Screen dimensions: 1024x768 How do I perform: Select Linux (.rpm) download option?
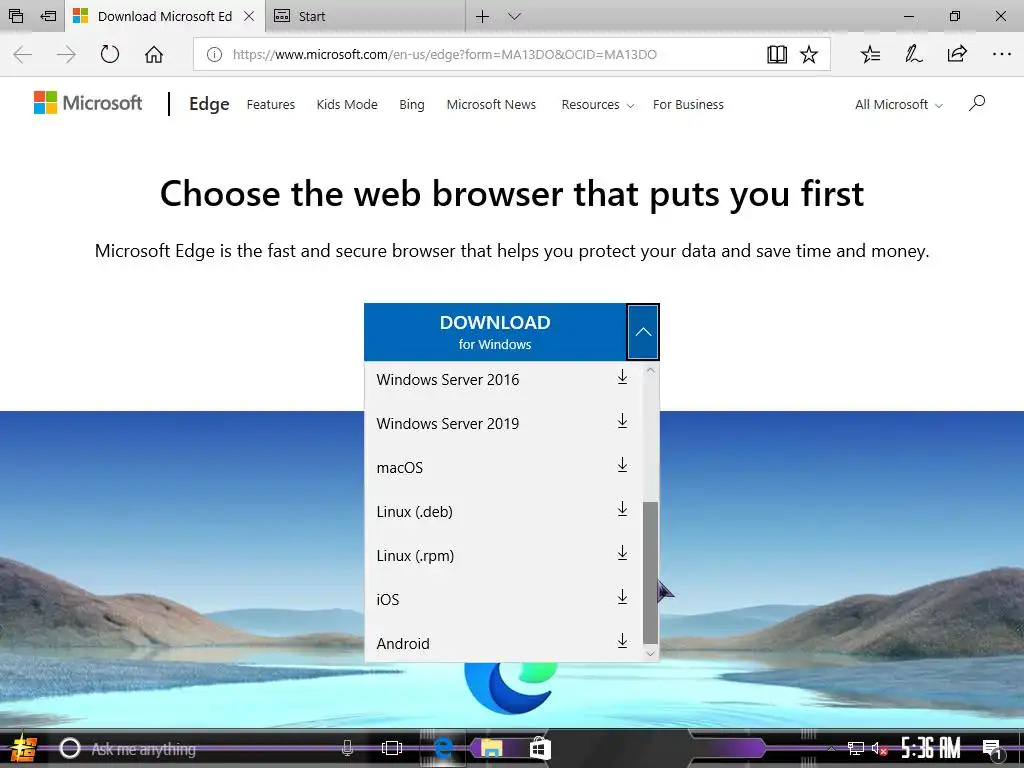pyautogui.click(x=502, y=556)
